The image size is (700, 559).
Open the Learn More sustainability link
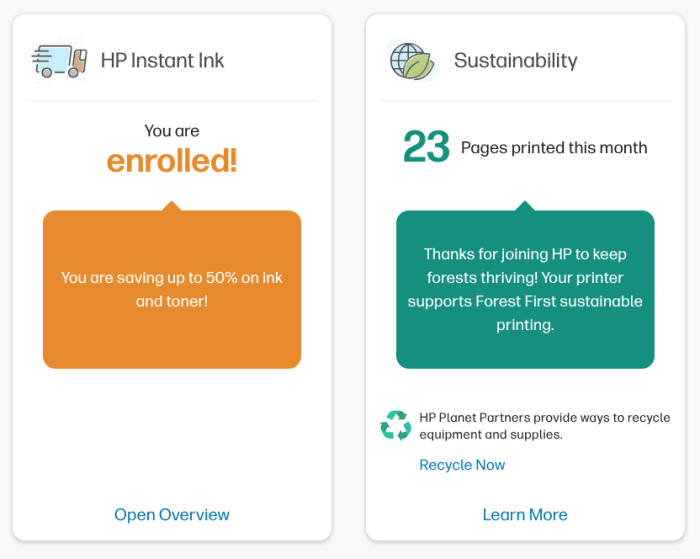(x=525, y=515)
